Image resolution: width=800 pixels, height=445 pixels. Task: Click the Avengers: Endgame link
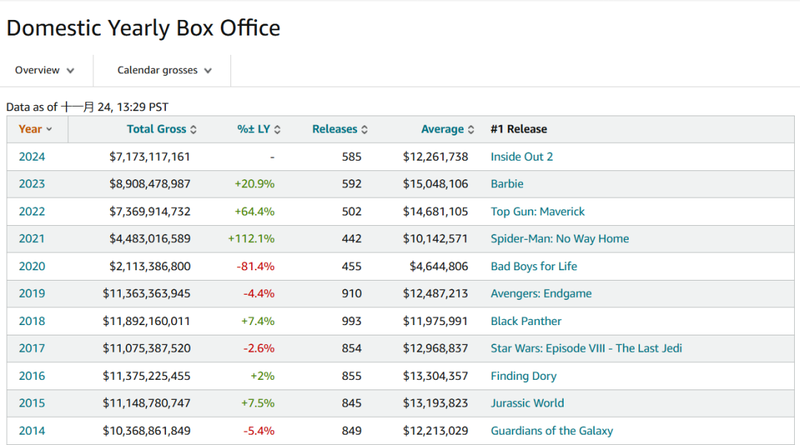coord(540,294)
